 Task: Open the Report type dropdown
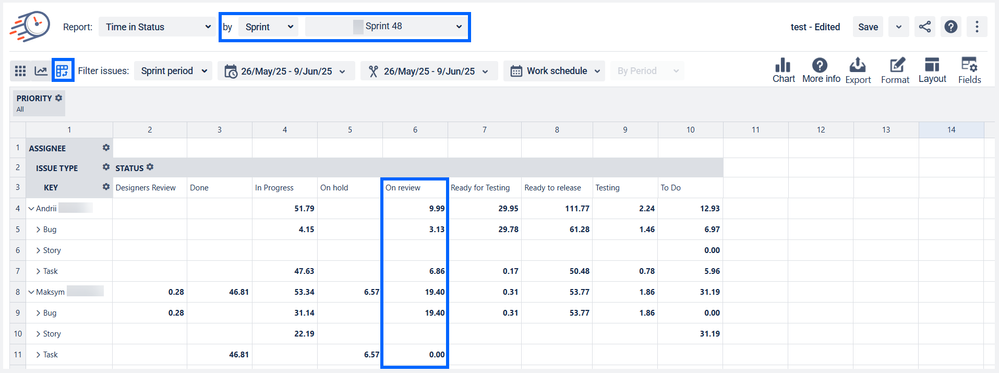tap(156, 27)
